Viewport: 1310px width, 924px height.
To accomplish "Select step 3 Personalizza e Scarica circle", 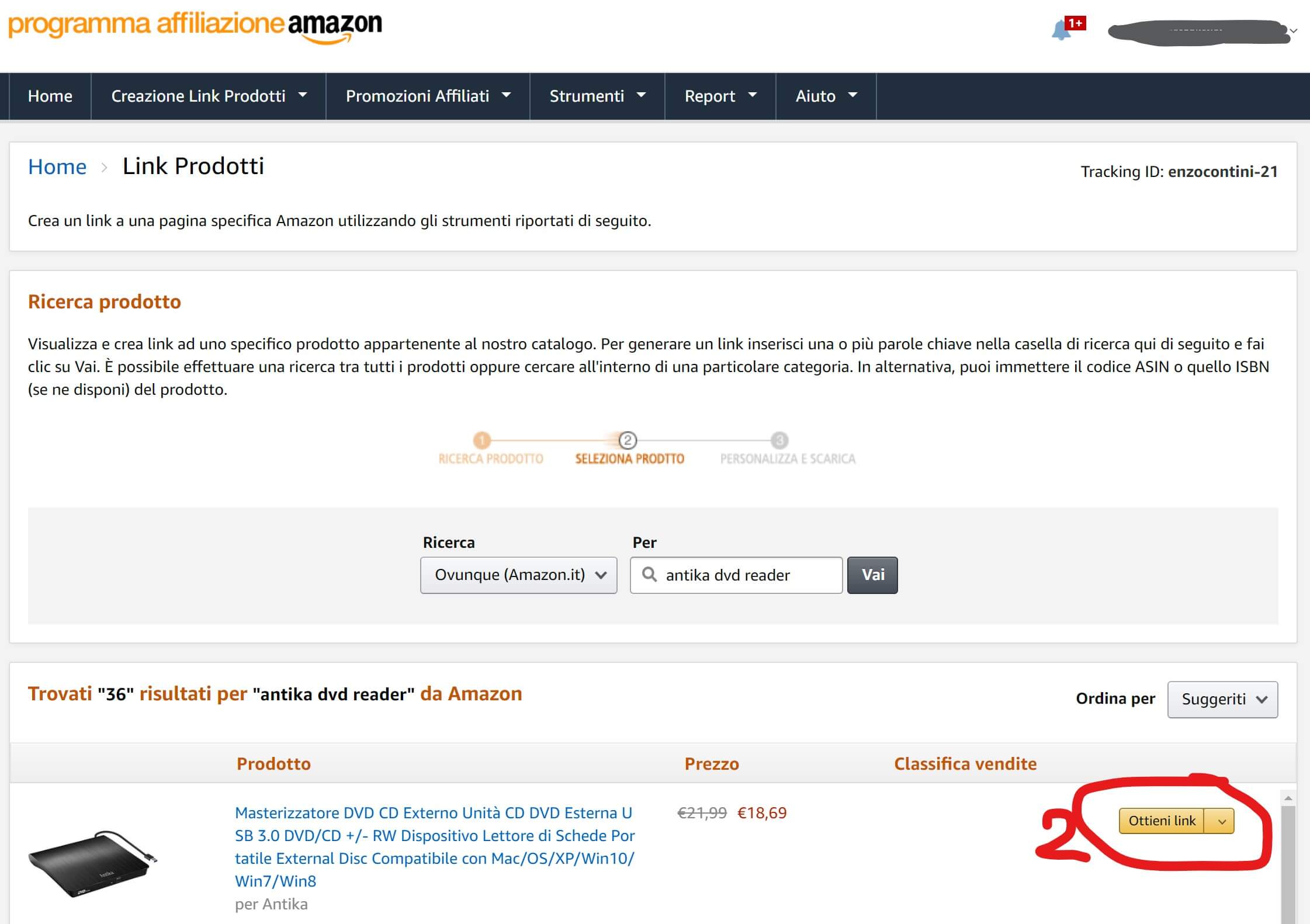I will pyautogui.click(x=779, y=440).
